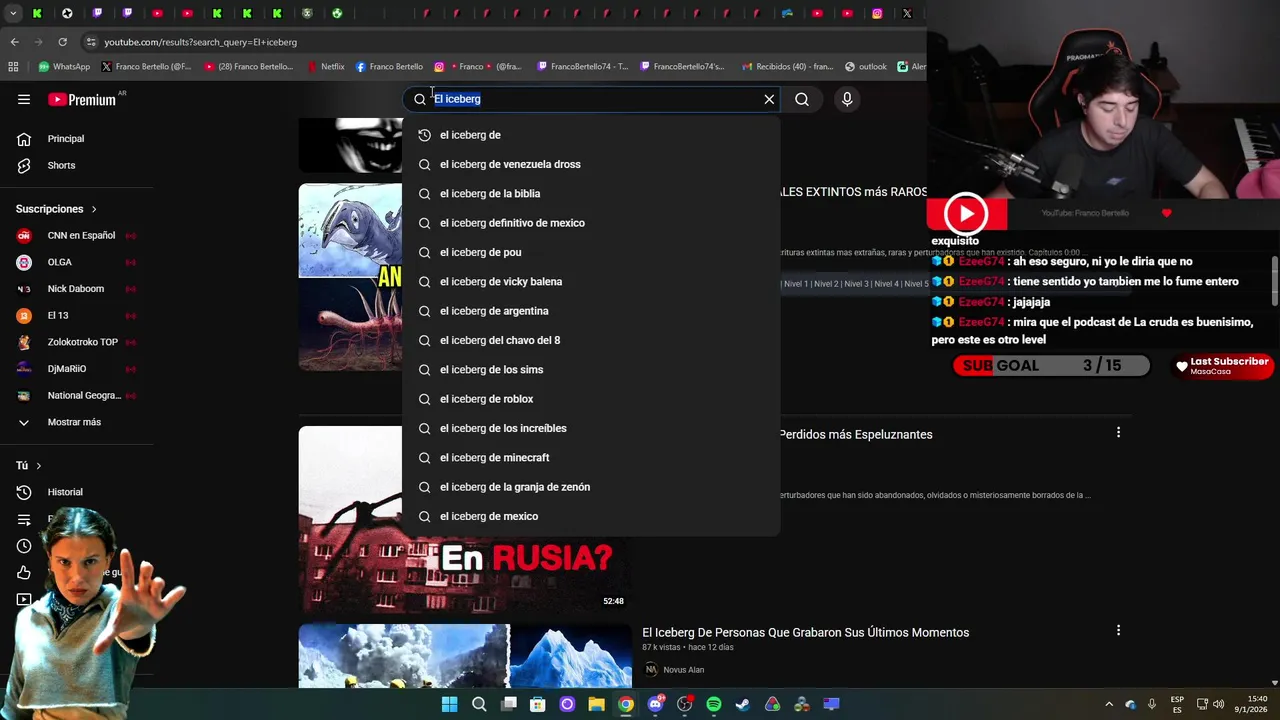
Task: Open DjMaRiiO channel subscription
Action: (76, 368)
